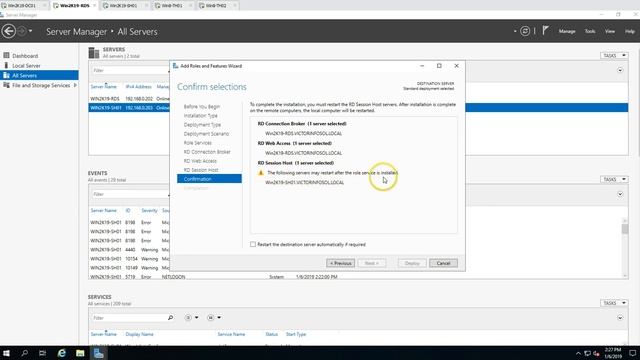Click the Previous button in wizard
Viewport: 640px width, 360px height.
click(x=340, y=263)
